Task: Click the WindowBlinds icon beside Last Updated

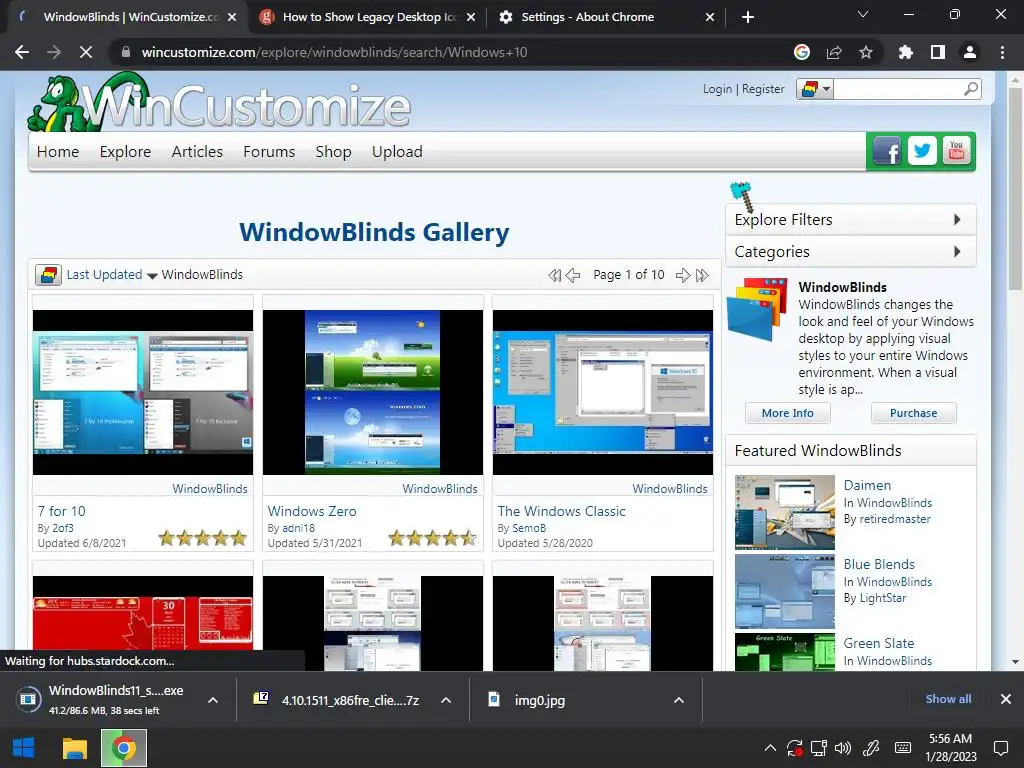Action: click(x=48, y=275)
